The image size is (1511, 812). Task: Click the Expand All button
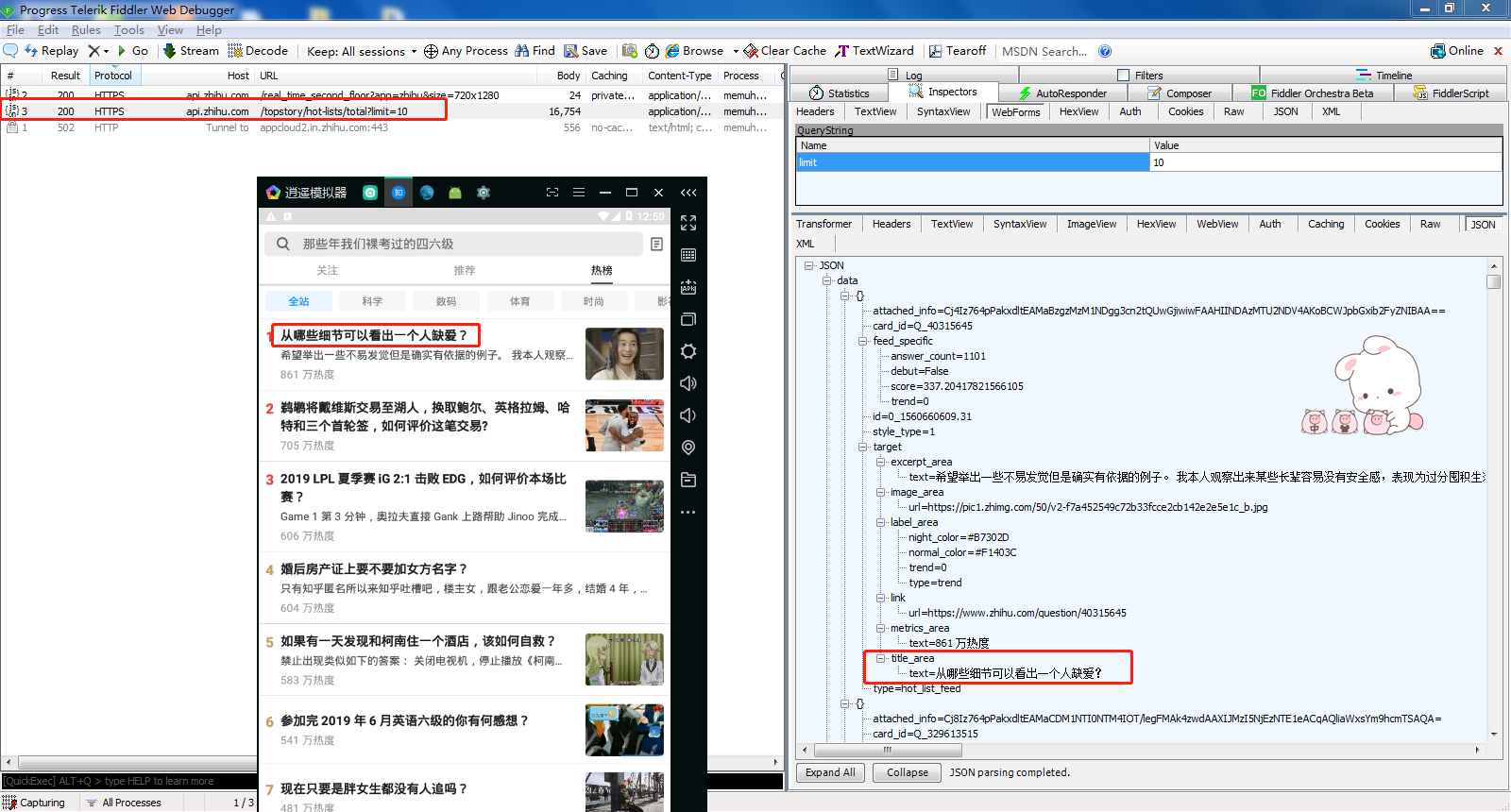[830, 772]
